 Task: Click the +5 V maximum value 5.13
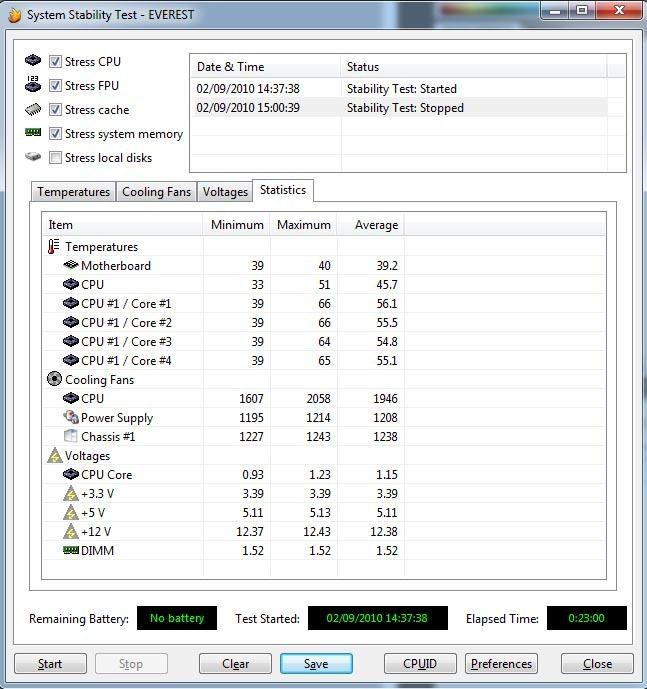coord(320,513)
